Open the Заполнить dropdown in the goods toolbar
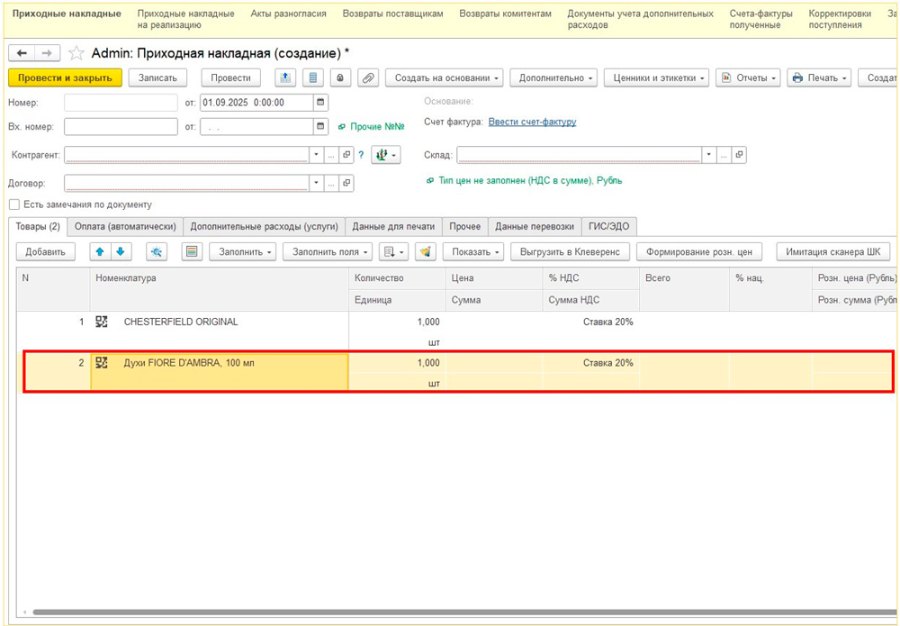Screen dimensions: 900x626 (243, 252)
